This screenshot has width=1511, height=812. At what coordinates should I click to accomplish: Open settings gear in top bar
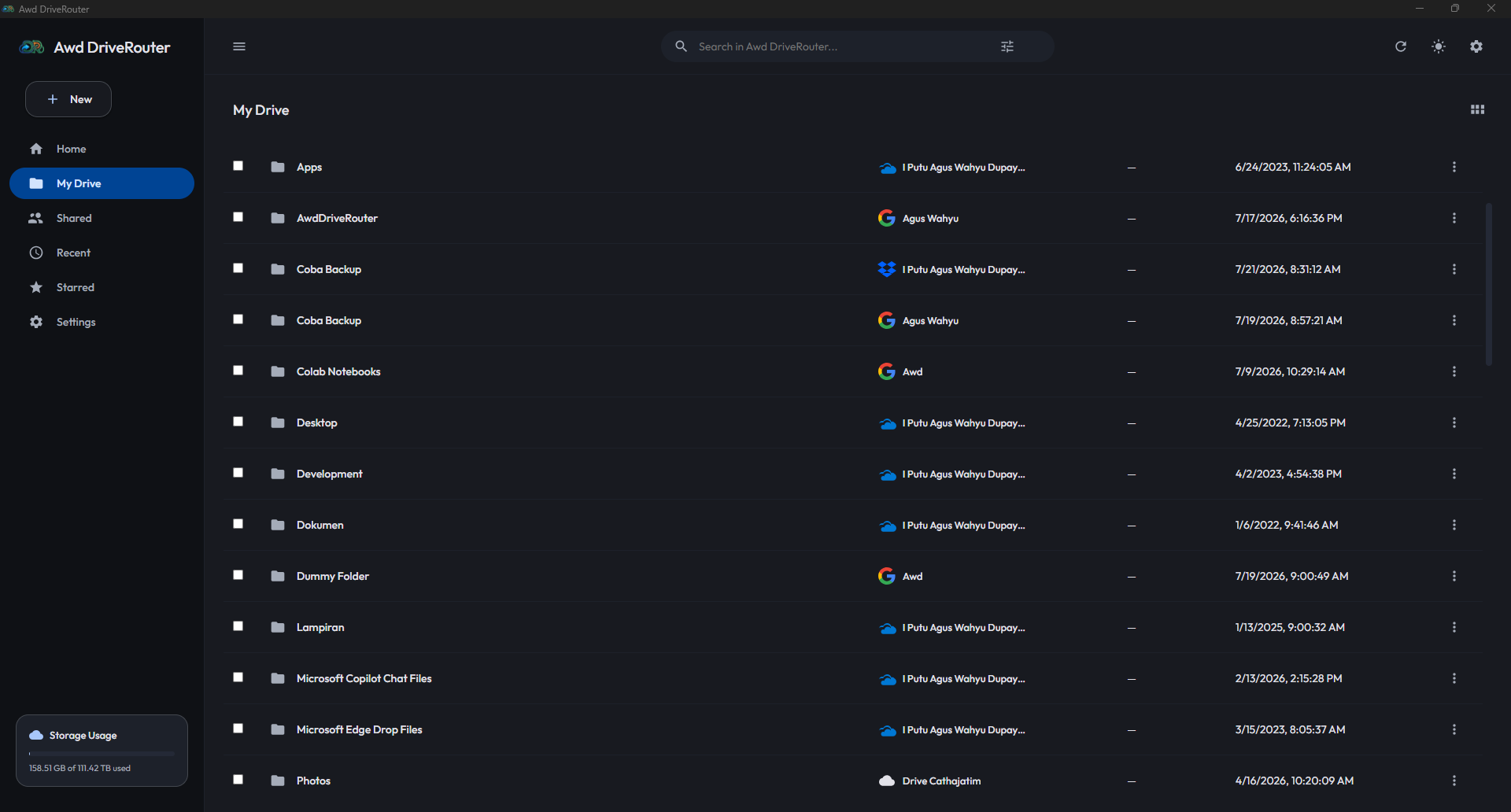click(x=1476, y=46)
